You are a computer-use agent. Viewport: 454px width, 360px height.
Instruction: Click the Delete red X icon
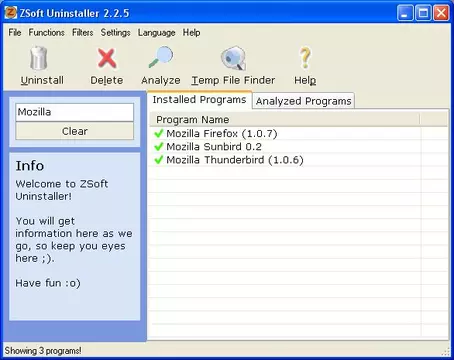(107, 59)
